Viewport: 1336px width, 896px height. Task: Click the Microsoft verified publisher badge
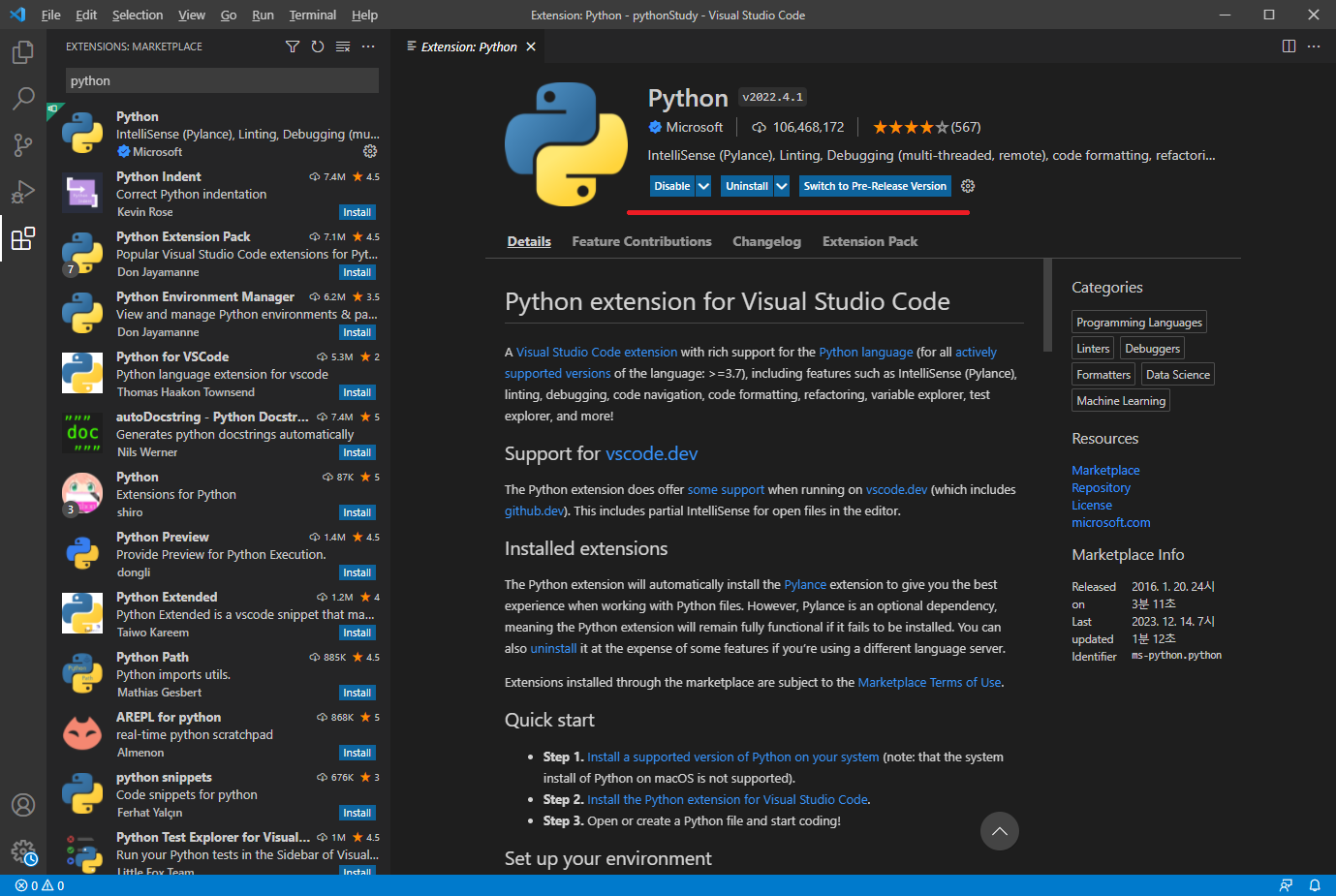[655, 127]
